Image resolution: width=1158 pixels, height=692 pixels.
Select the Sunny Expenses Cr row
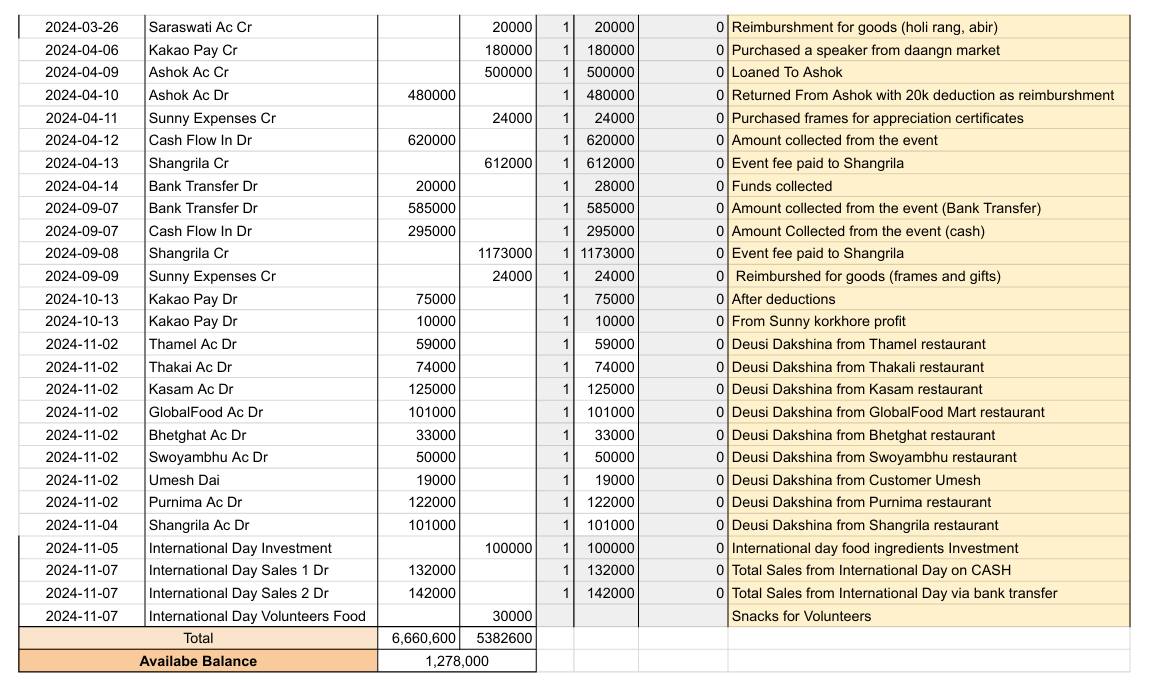(x=200, y=276)
